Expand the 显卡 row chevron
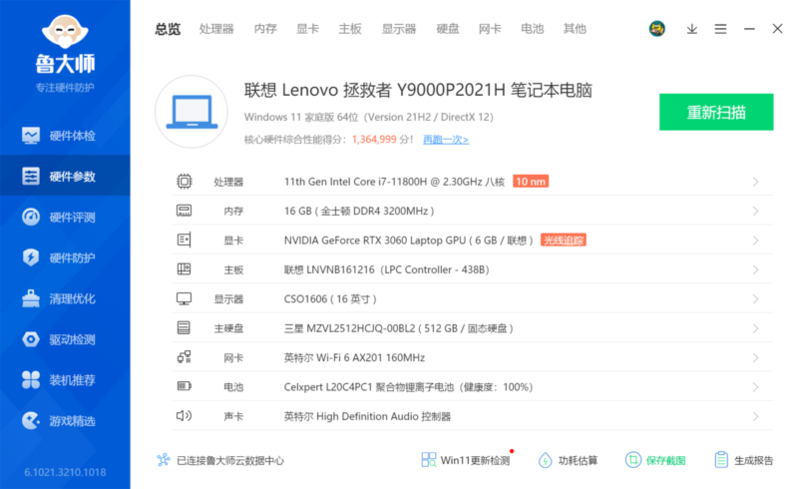The image size is (798, 489). (755, 240)
